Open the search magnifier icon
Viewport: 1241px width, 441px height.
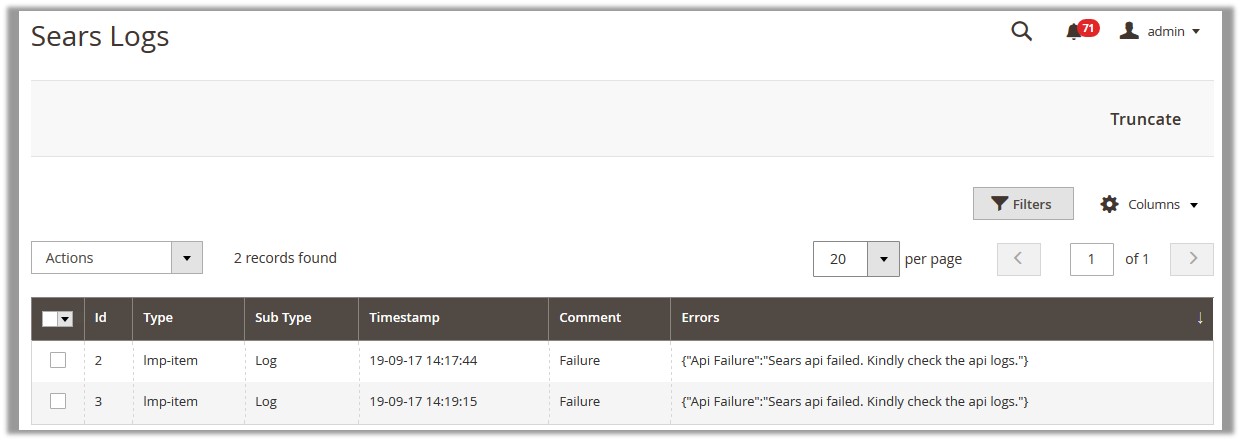coord(1021,31)
